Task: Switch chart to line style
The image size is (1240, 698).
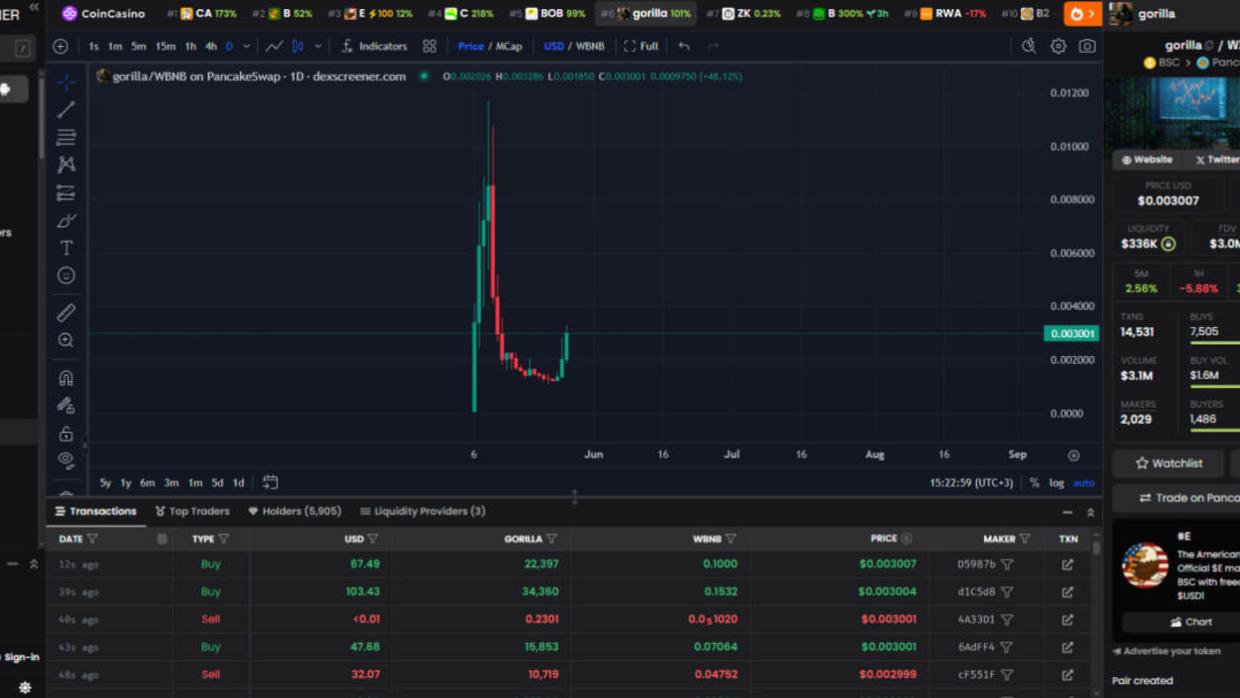Action: click(x=274, y=46)
